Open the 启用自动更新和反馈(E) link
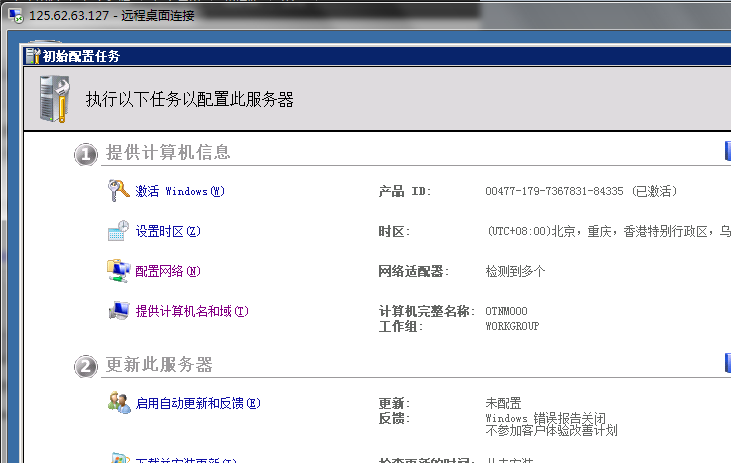The width and height of the screenshot is (731, 463). point(198,403)
